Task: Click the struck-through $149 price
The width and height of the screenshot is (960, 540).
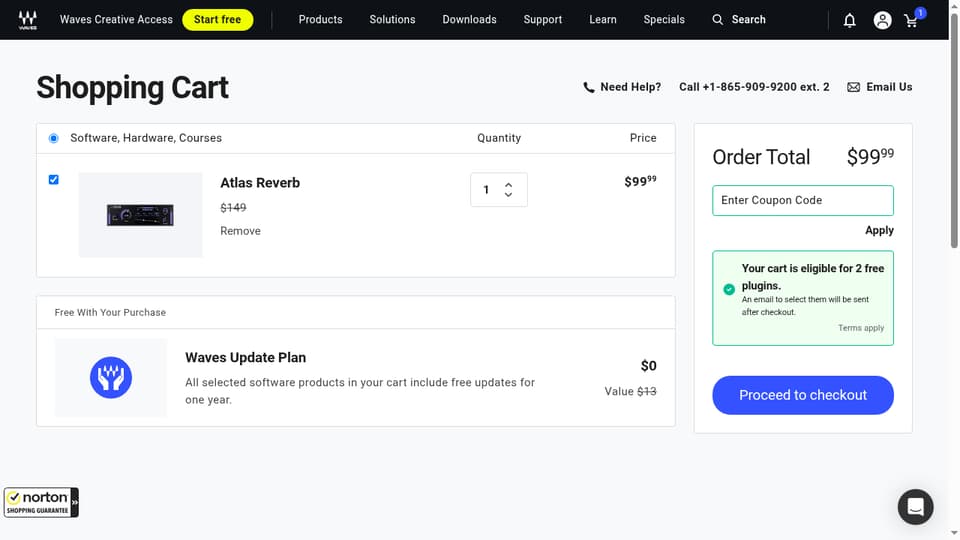Action: click(233, 208)
